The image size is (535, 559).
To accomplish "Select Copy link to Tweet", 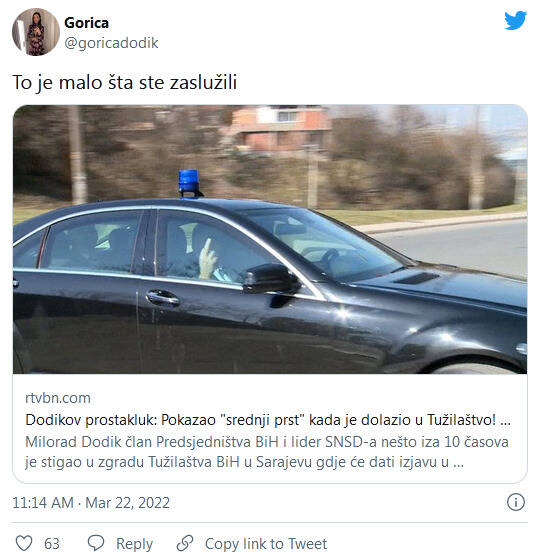I will click(x=266, y=544).
